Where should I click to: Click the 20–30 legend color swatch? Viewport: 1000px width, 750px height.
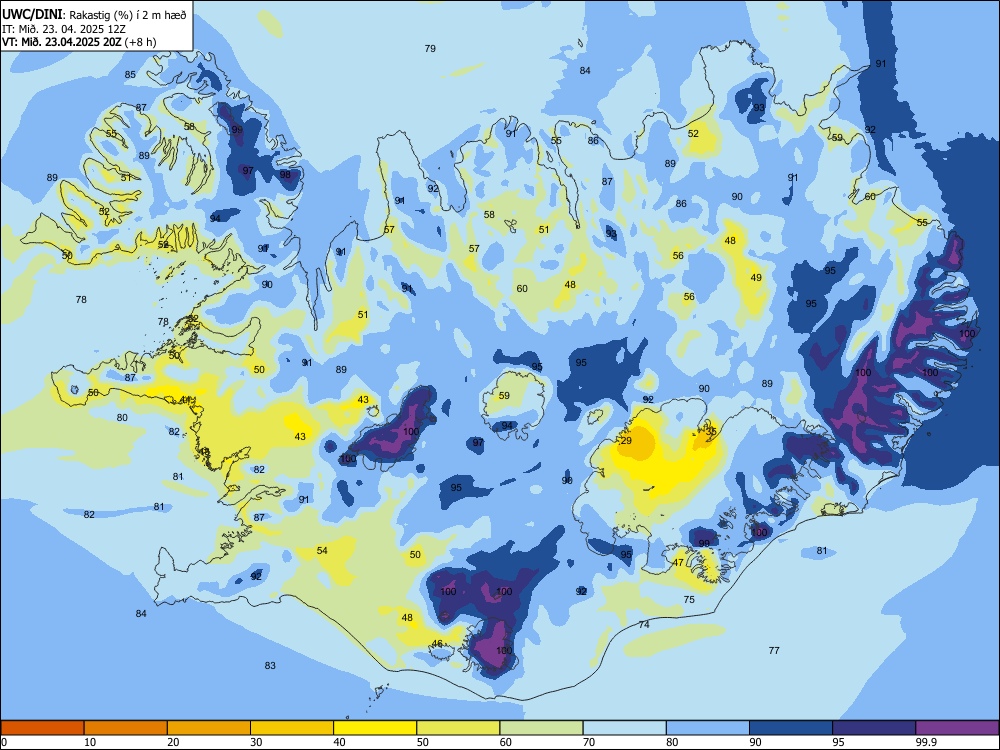(209, 728)
